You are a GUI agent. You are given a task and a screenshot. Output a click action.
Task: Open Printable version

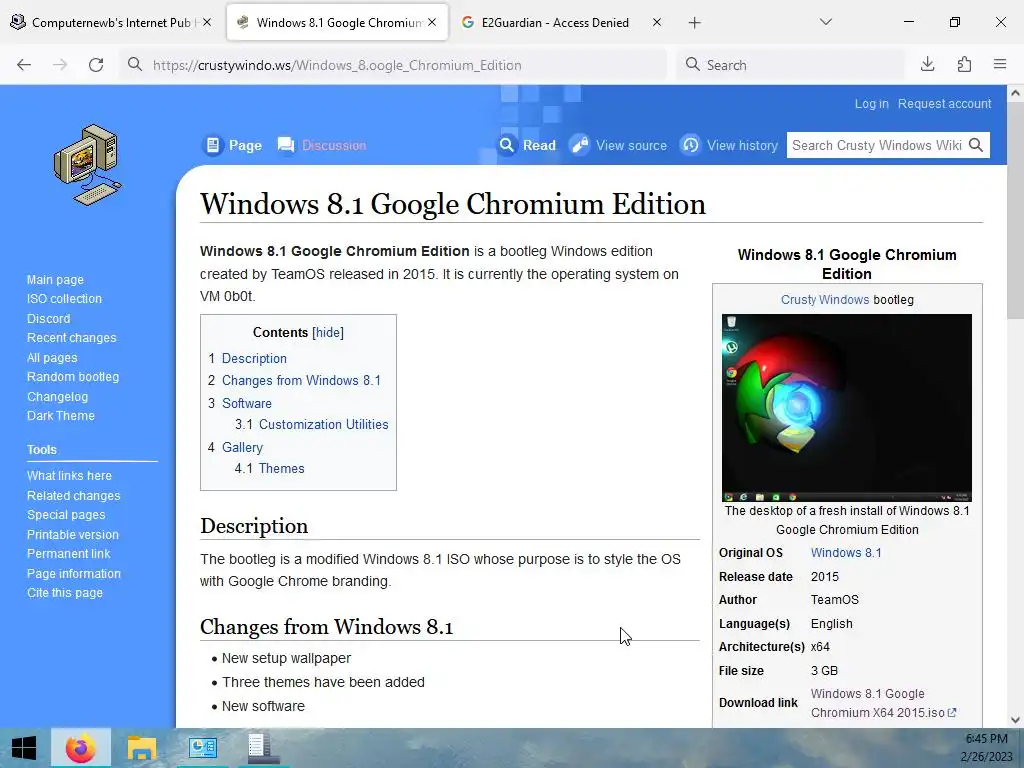pos(72,534)
